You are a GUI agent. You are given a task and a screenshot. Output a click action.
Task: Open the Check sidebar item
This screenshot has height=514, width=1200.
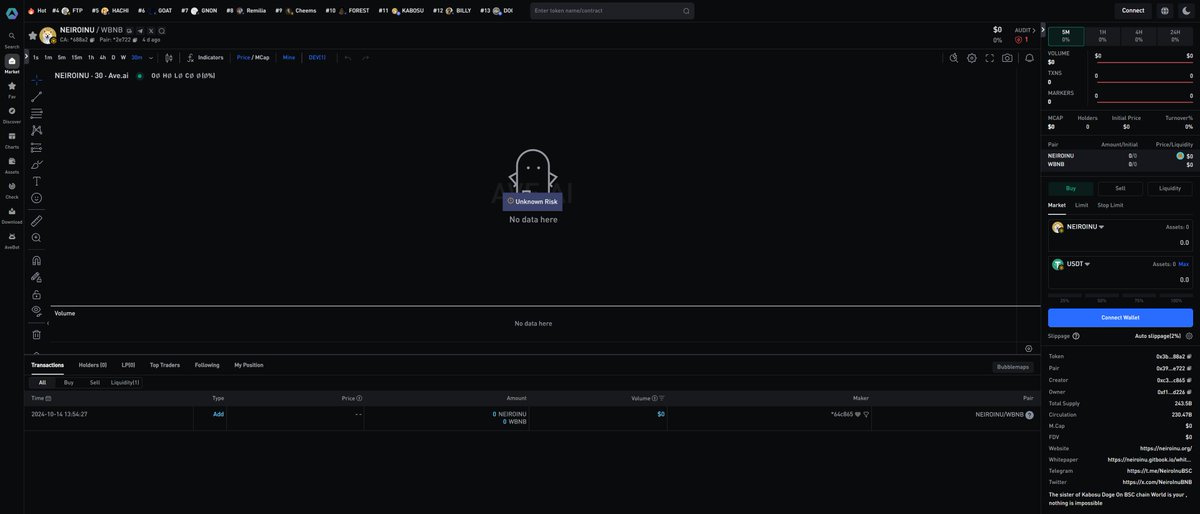coord(12,190)
